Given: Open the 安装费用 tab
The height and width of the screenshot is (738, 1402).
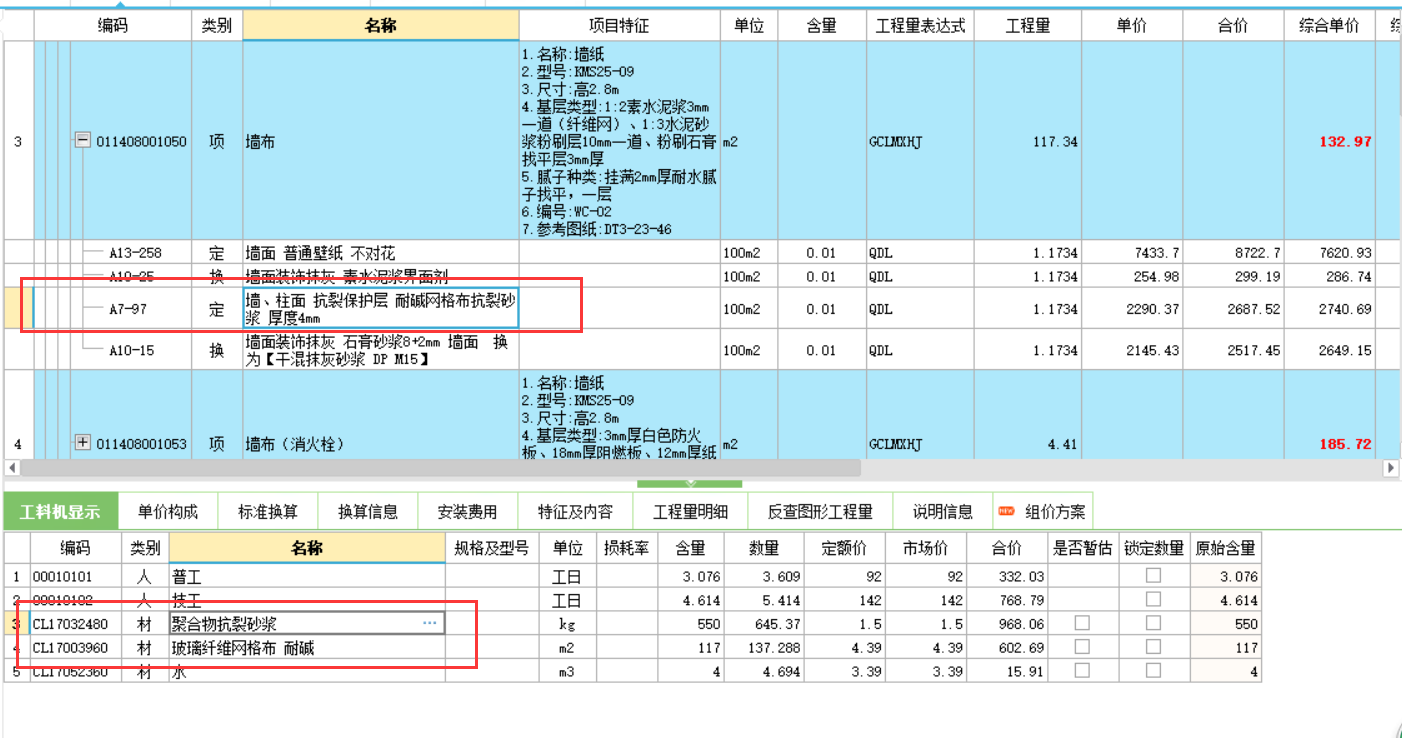Looking at the screenshot, I should [x=468, y=511].
